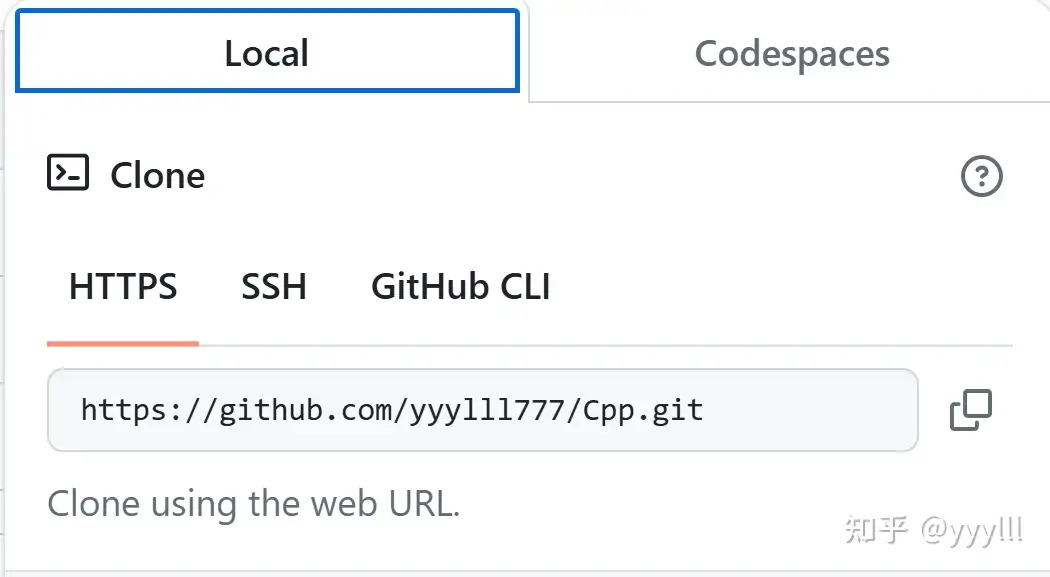This screenshot has width=1050, height=577.
Task: Copy the repository URL to clipboard
Action: (970, 410)
